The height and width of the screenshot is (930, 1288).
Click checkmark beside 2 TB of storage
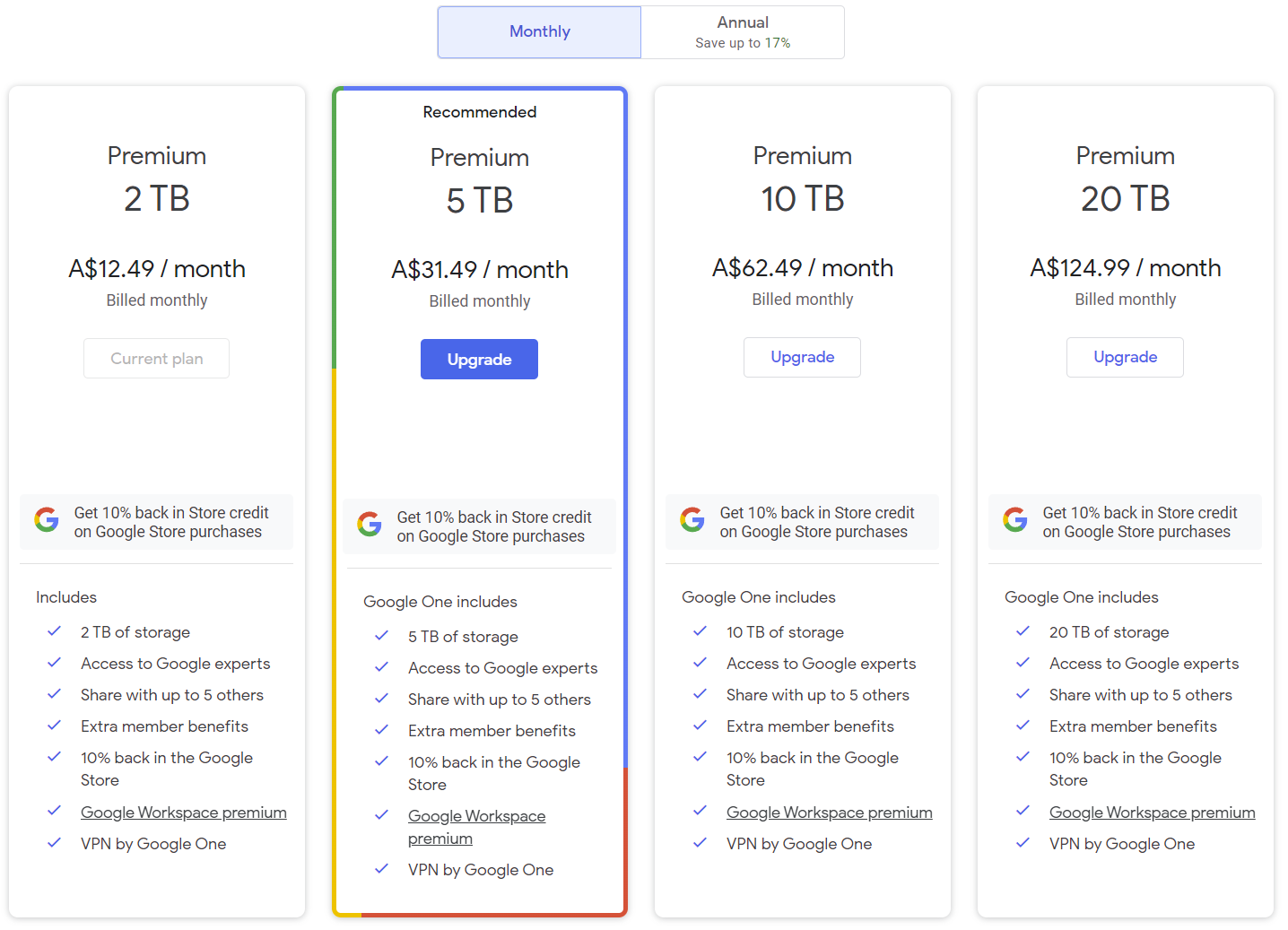55,631
